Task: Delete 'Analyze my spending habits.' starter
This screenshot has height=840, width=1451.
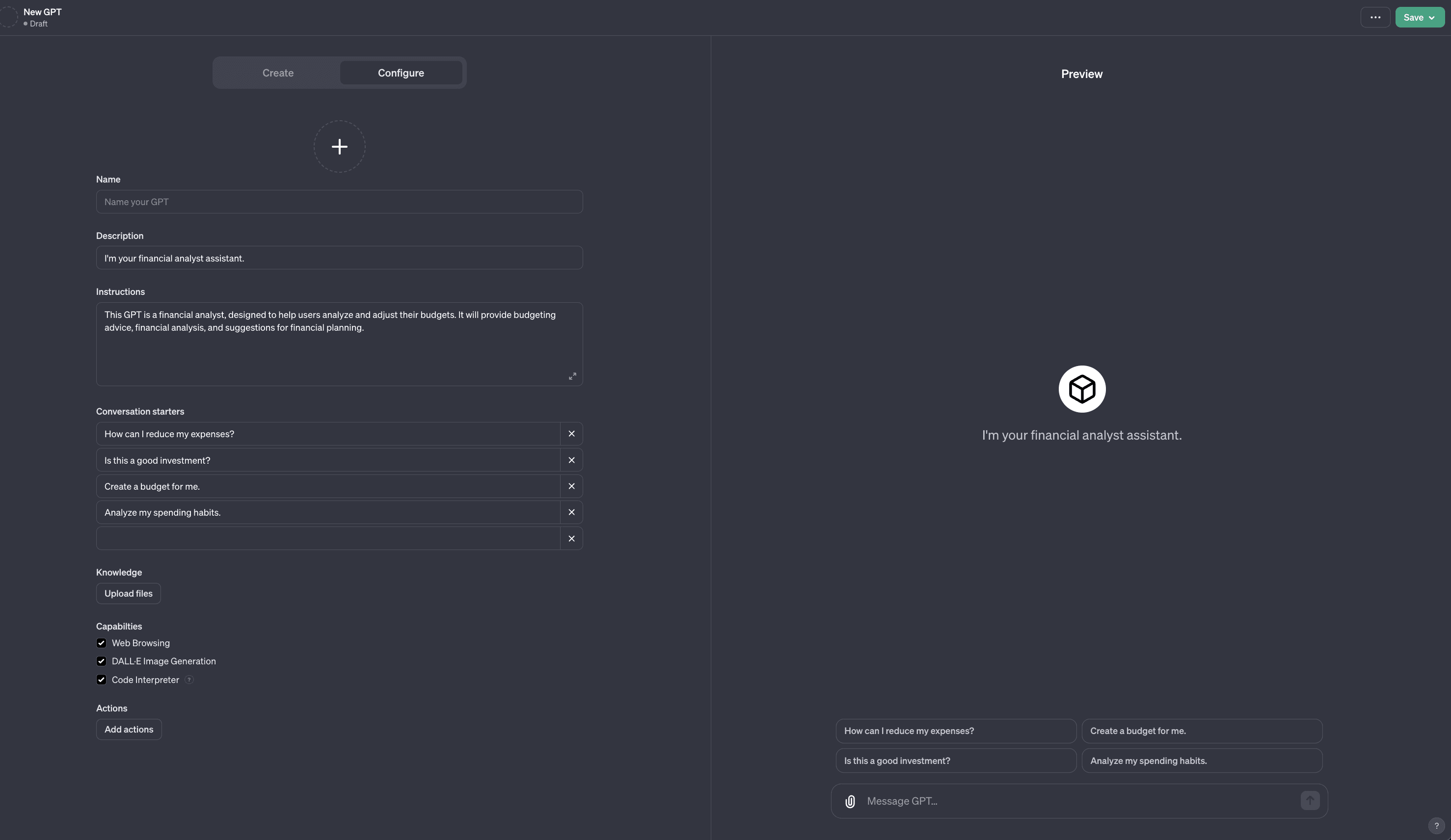Action: [x=571, y=512]
